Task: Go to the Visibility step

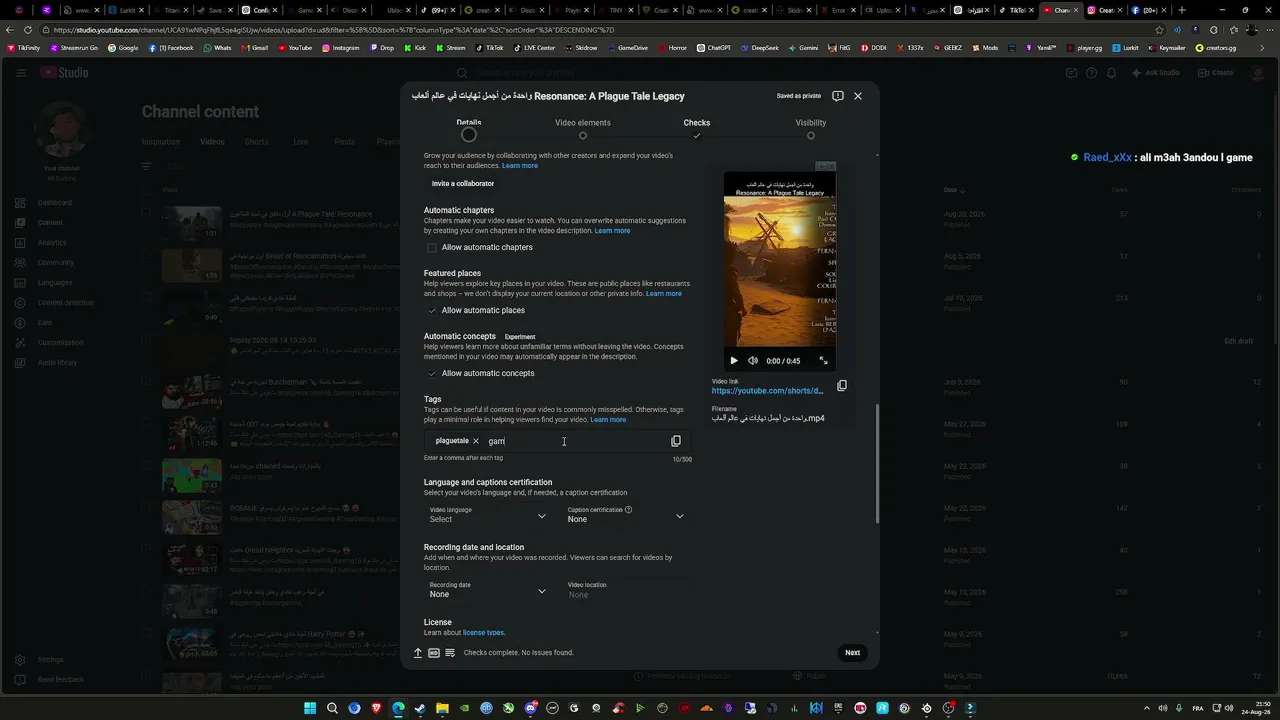Action: tap(811, 128)
